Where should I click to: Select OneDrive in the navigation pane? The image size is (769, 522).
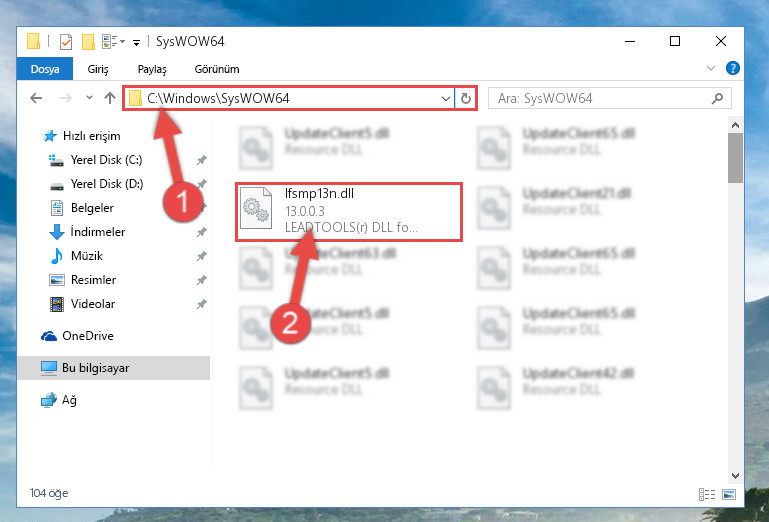tap(88, 336)
